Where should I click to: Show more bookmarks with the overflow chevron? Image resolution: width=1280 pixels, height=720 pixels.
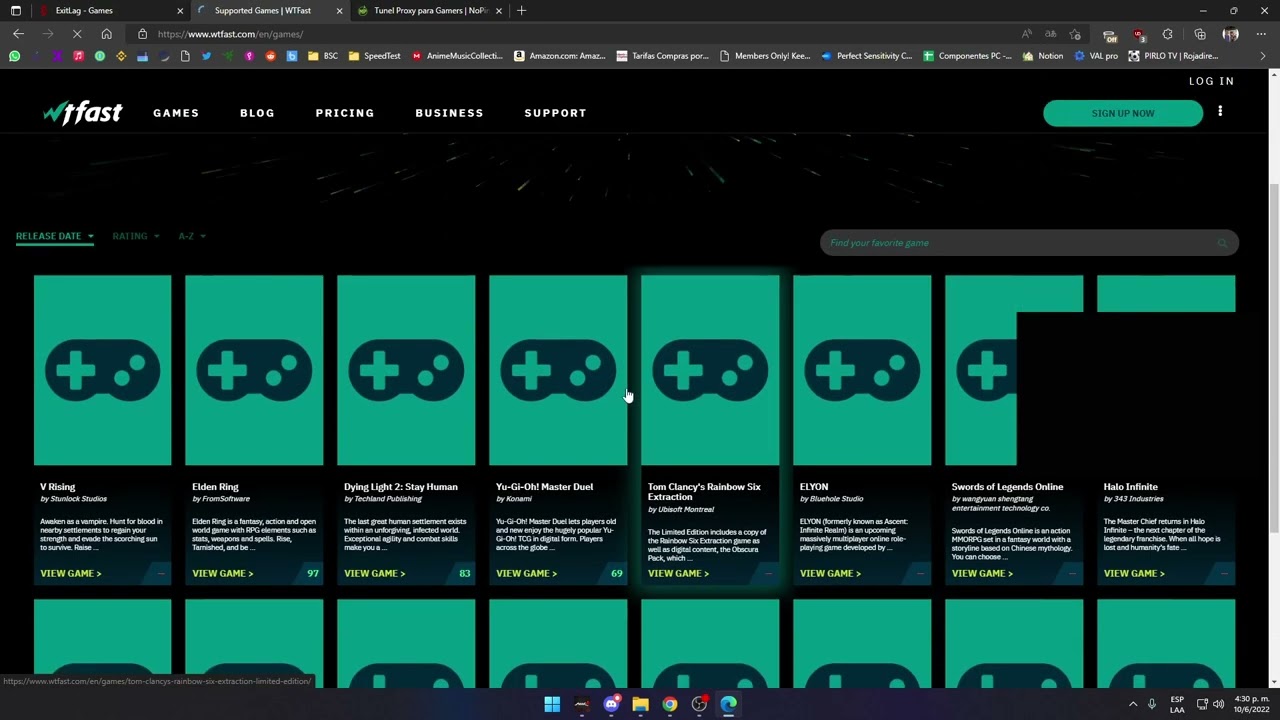click(x=1262, y=56)
